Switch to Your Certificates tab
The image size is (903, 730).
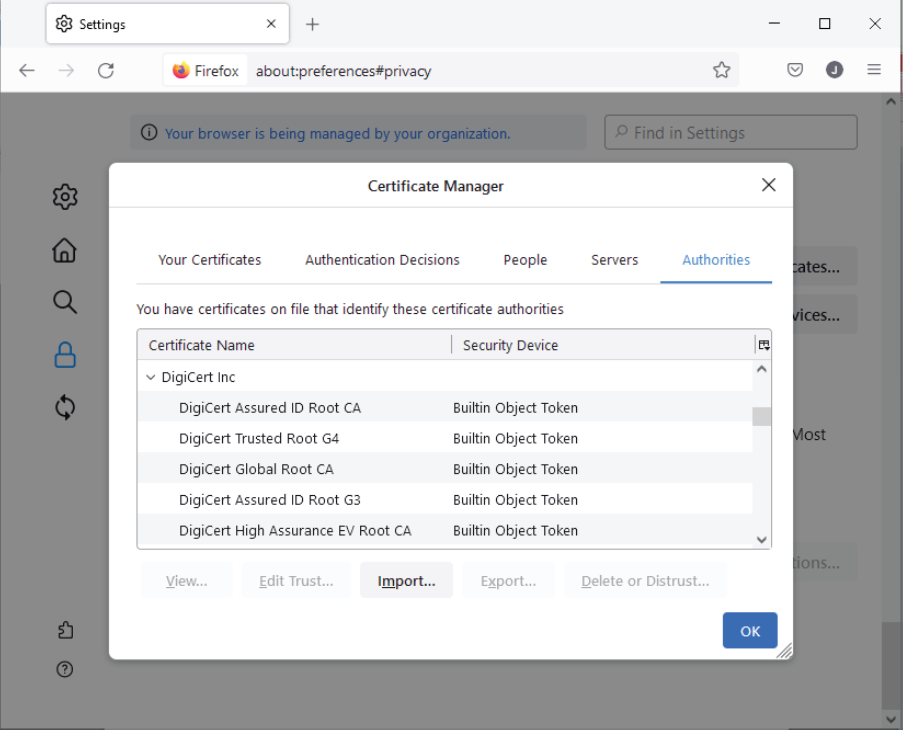(x=210, y=260)
